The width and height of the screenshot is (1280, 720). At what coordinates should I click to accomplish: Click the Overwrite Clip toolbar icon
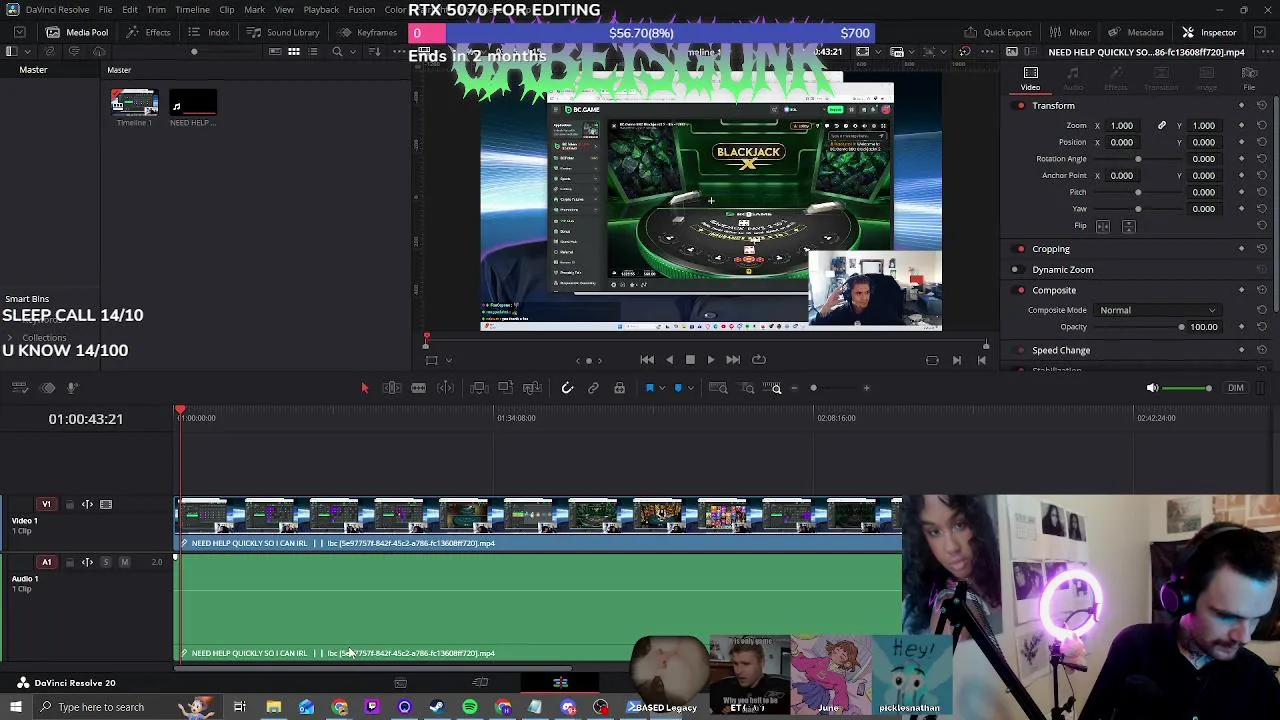[x=505, y=388]
